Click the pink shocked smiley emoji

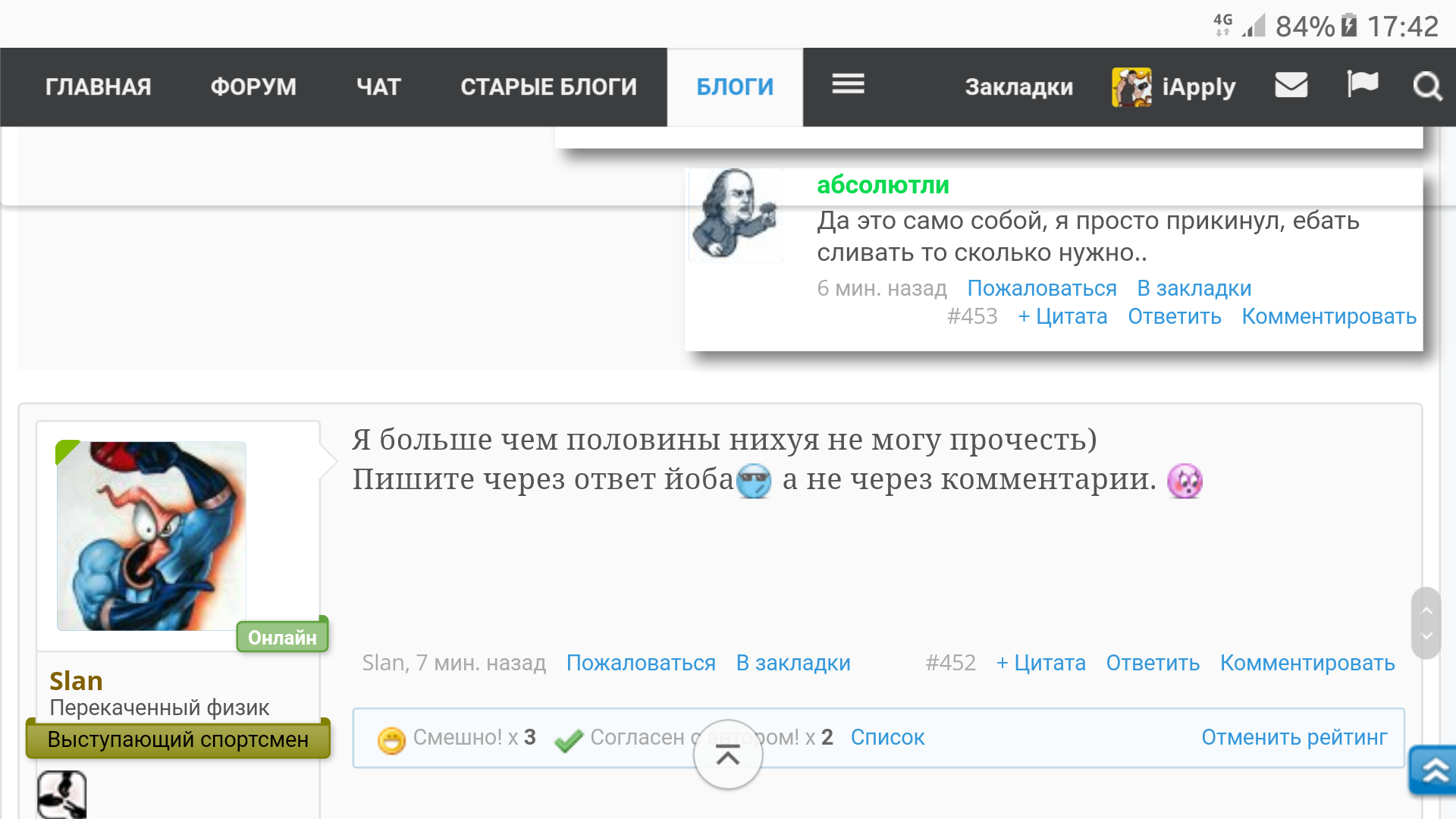coord(1185,481)
